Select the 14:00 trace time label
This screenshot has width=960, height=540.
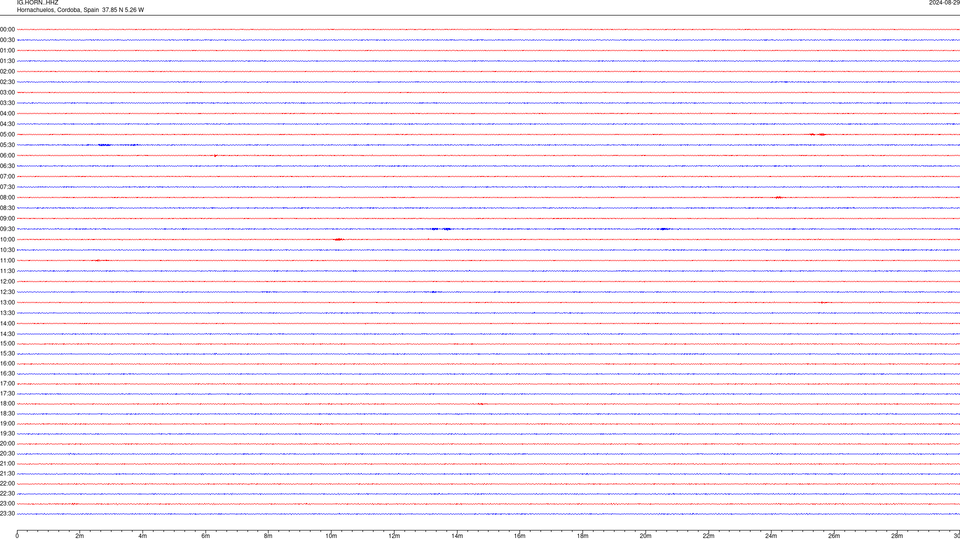[7, 323]
